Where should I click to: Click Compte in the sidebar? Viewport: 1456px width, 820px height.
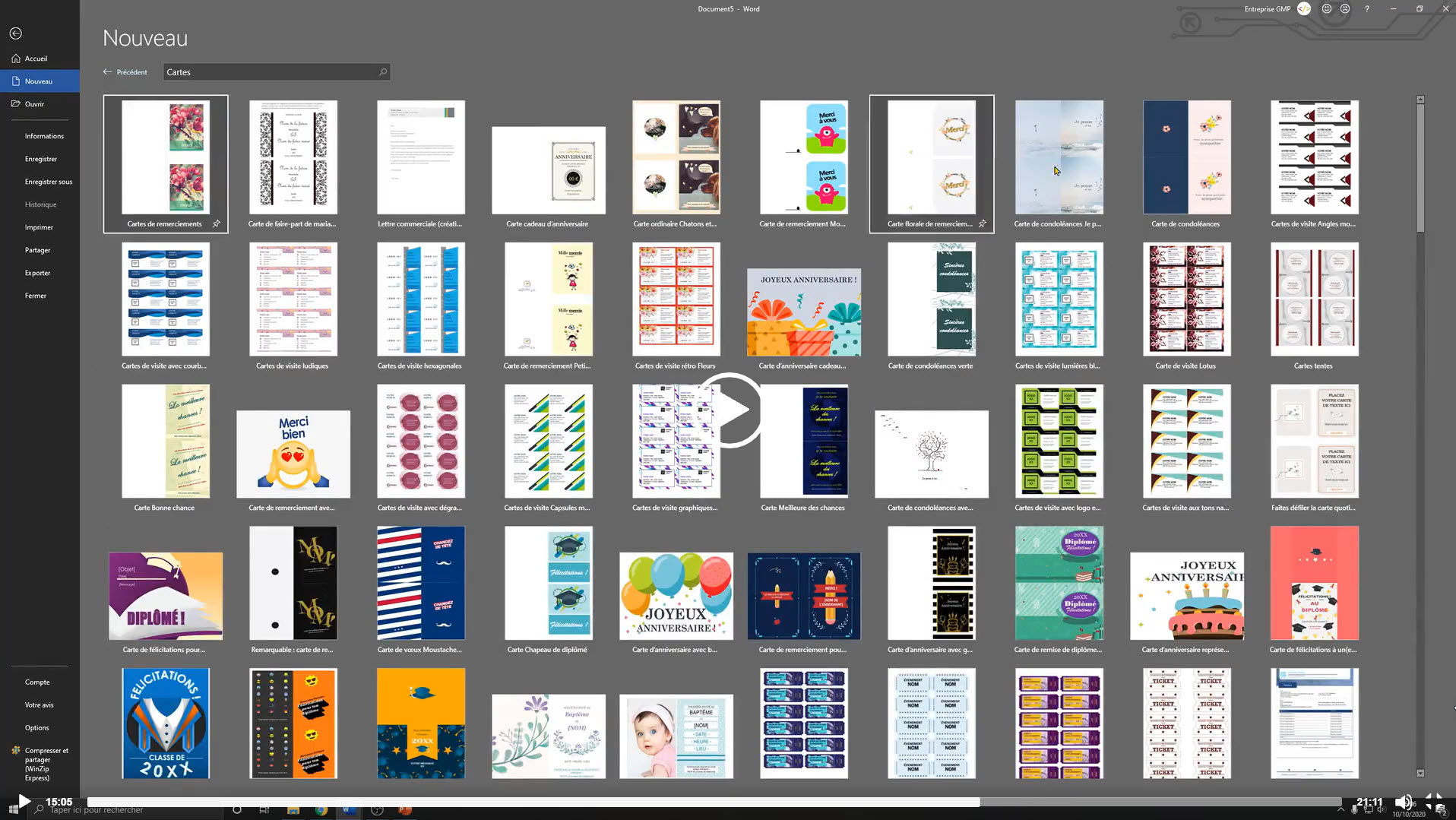(37, 682)
